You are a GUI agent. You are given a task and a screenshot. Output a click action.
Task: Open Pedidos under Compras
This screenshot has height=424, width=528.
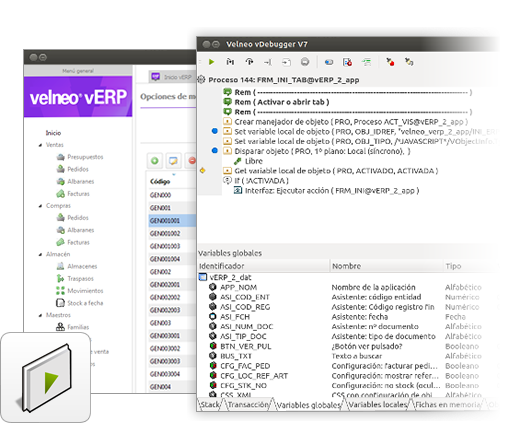(78, 218)
